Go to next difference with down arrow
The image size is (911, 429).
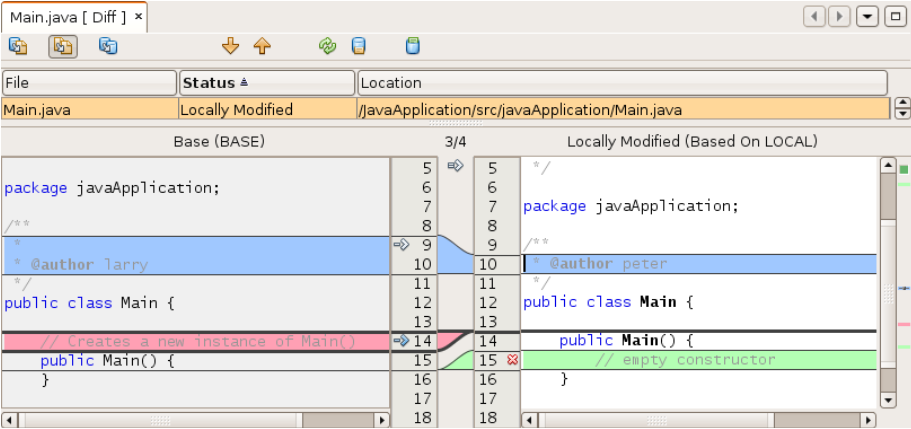click(231, 46)
